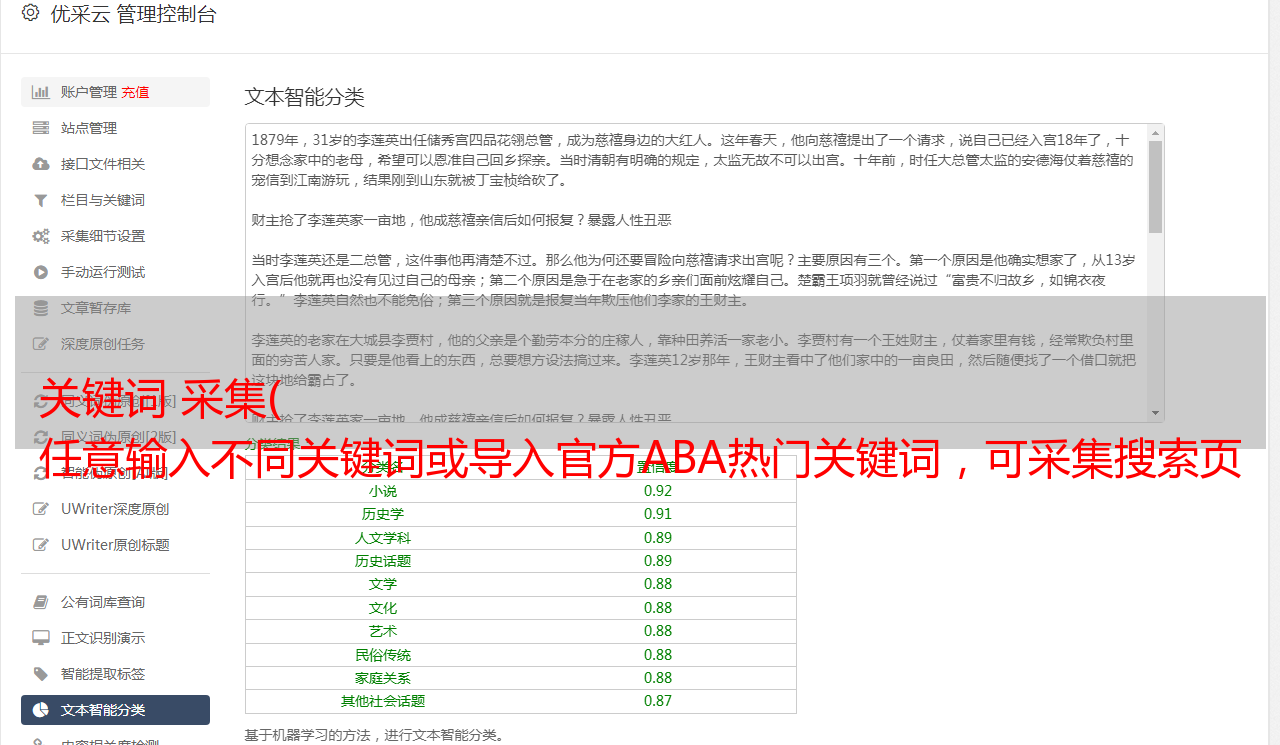The image size is (1280, 745).
Task: Click the cloud upload icon for 接口文件相关
Action: point(41,164)
